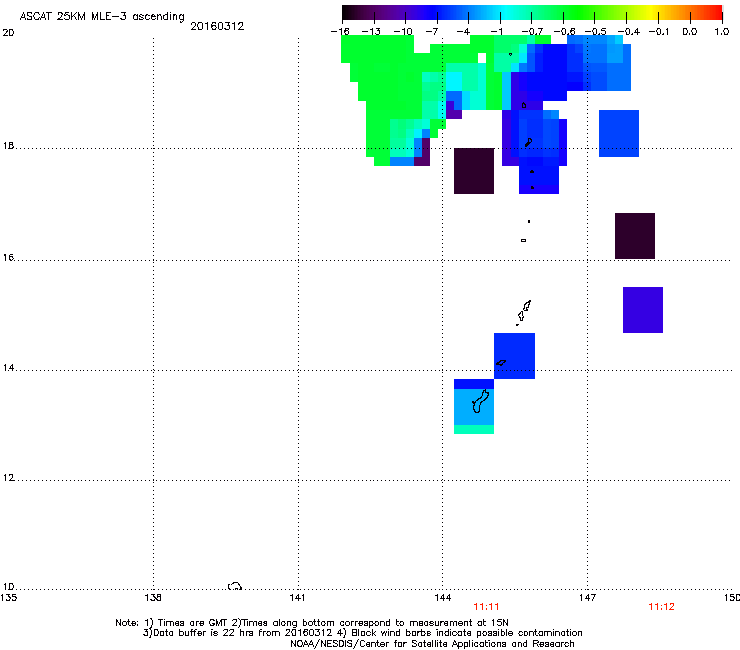The width and height of the screenshot is (740, 650).
Task: Click the red timestamp 11:12
Action: pyautogui.click(x=661, y=607)
